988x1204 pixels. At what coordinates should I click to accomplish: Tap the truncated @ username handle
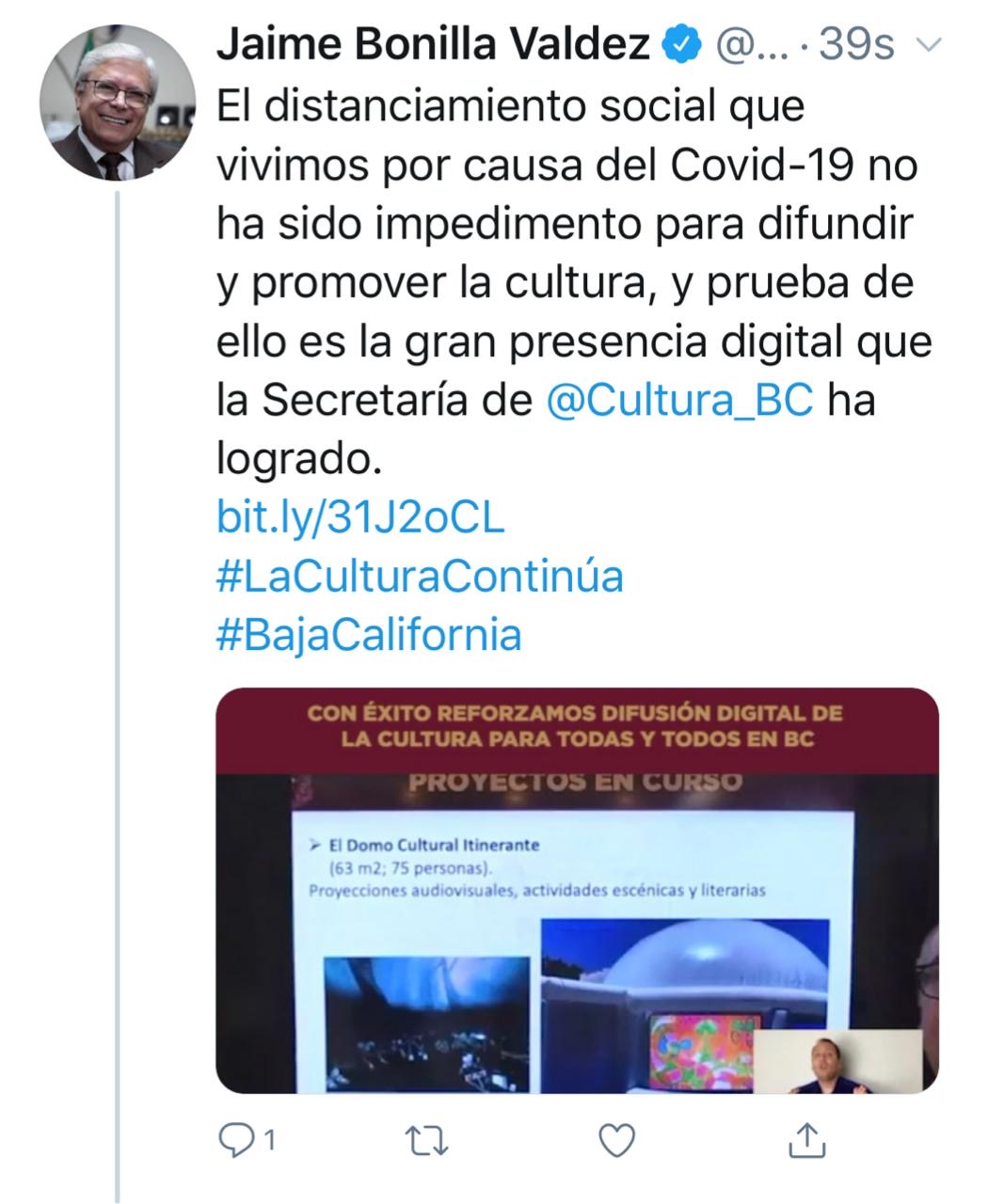click(752, 44)
